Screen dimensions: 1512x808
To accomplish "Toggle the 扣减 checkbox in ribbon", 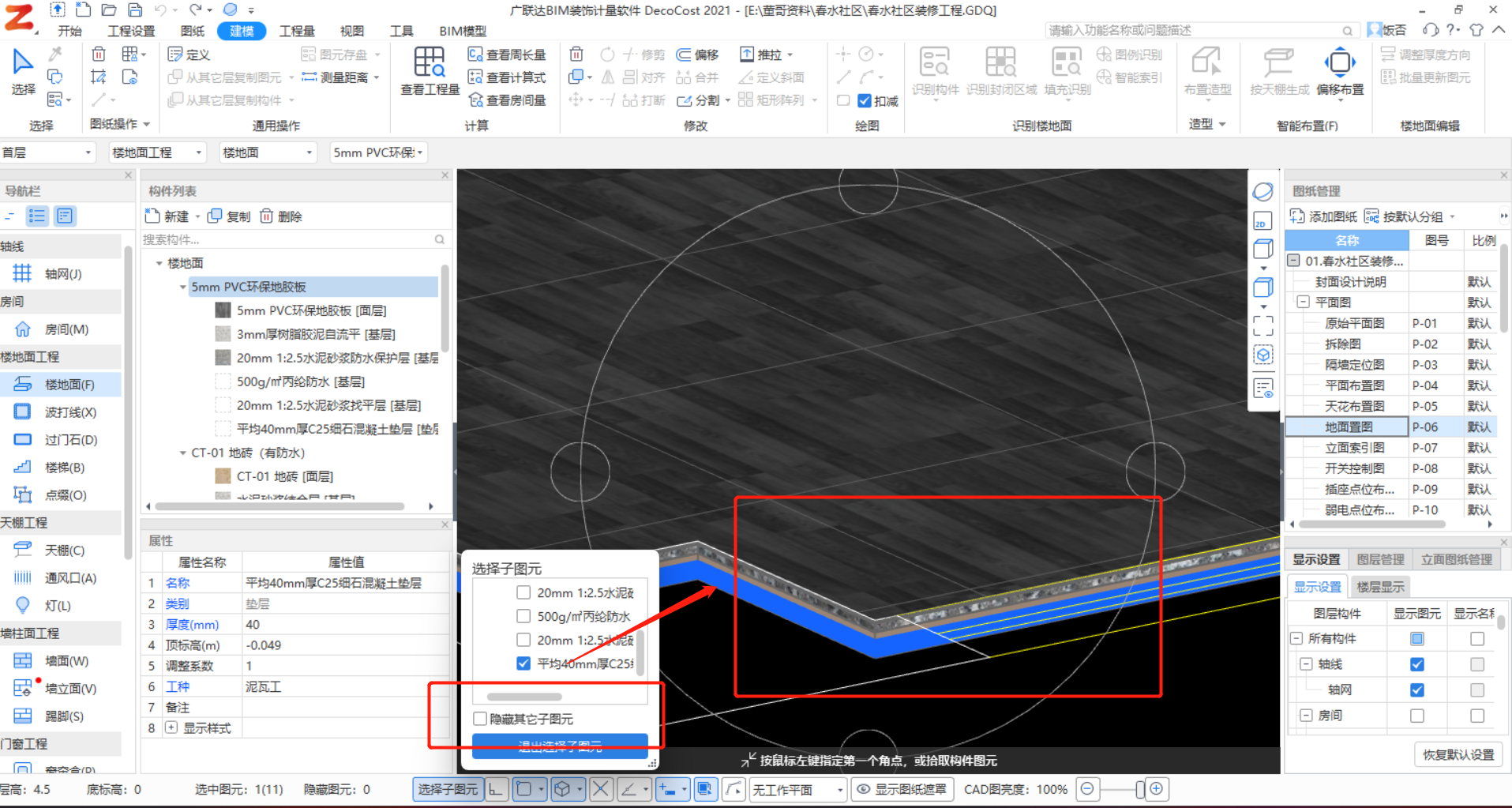I will [865, 101].
